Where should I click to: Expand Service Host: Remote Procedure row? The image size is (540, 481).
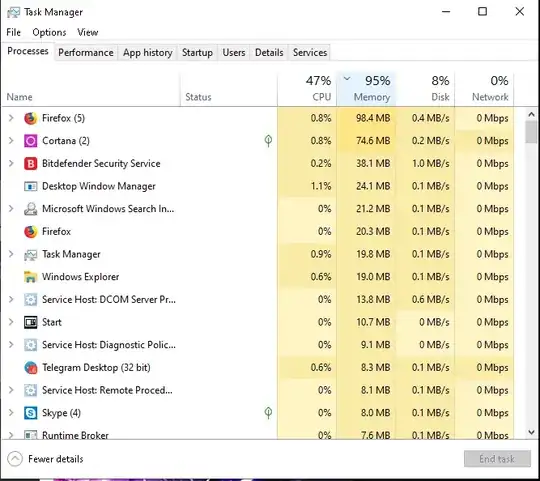(11, 390)
